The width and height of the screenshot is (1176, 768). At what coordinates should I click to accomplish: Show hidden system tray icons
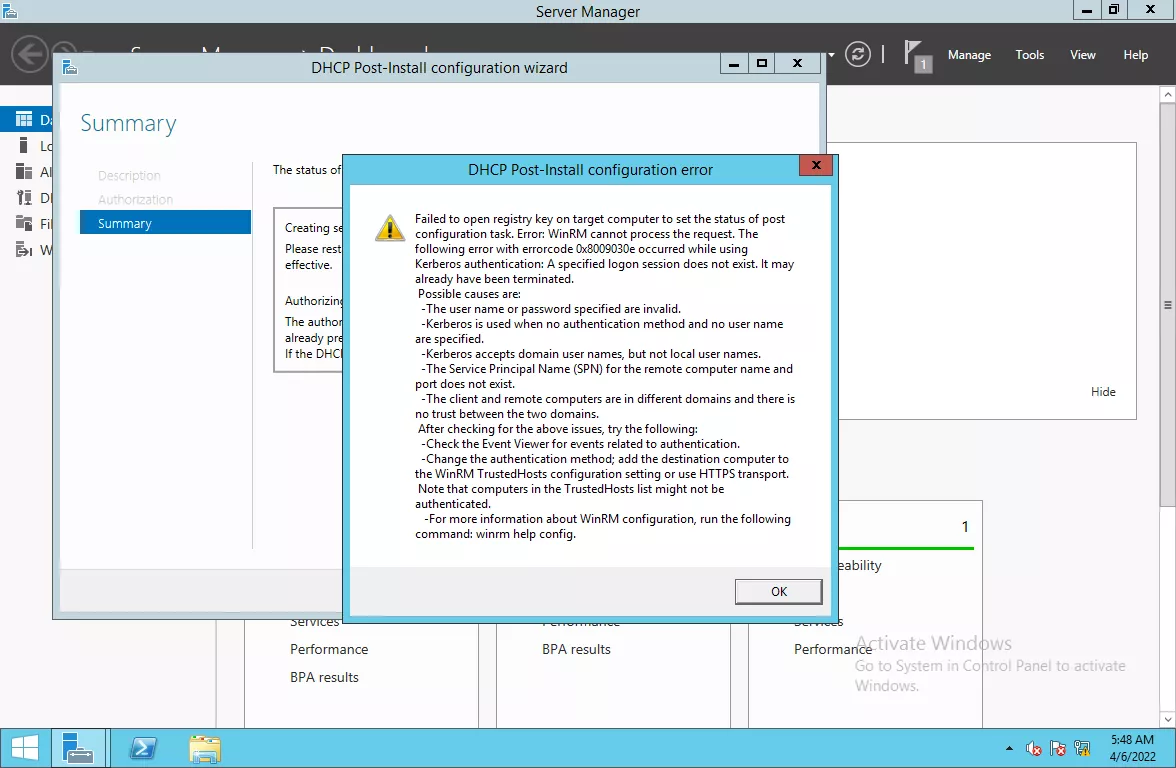click(1010, 748)
